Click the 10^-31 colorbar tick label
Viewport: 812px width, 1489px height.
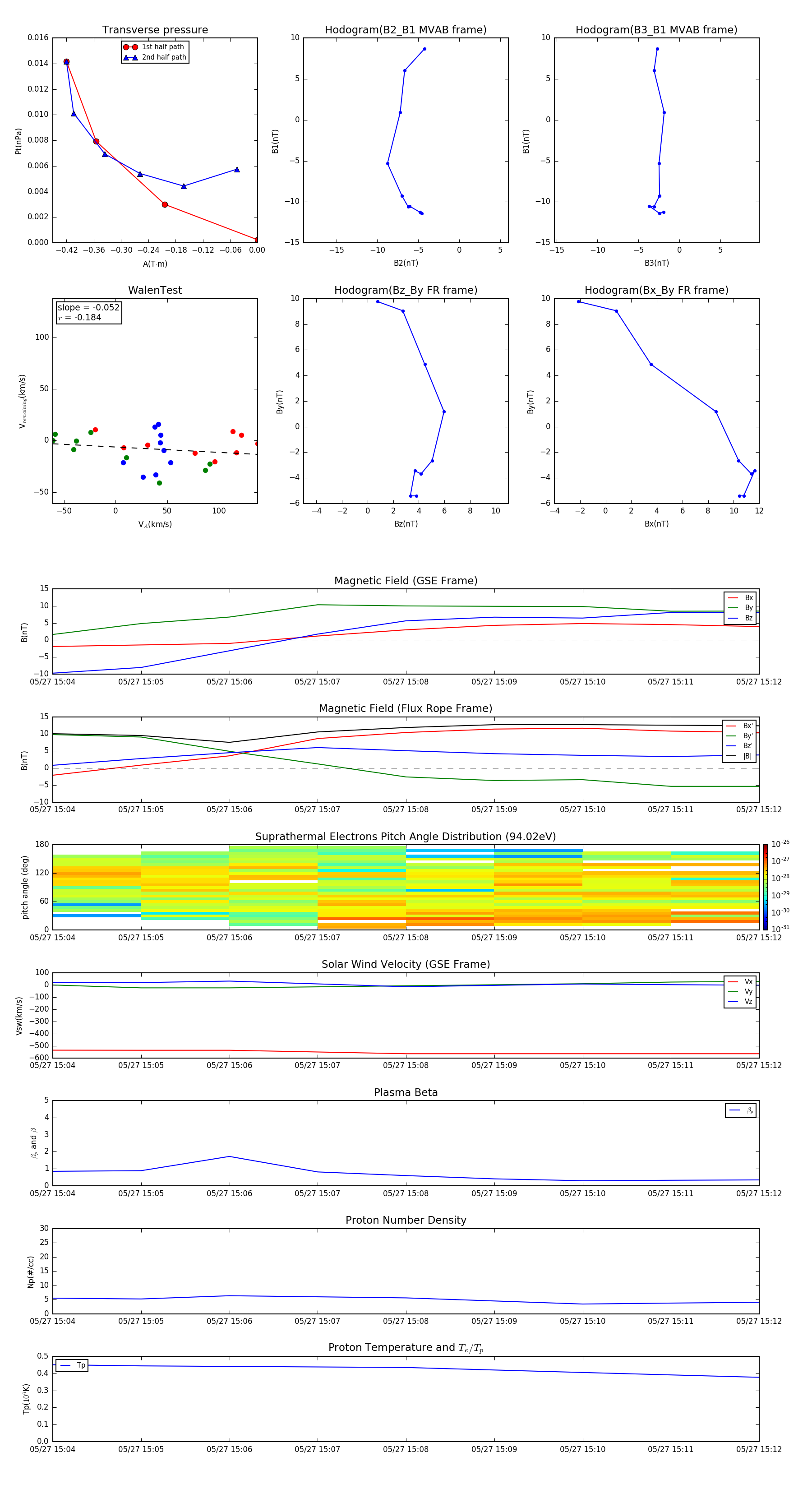tap(780, 929)
